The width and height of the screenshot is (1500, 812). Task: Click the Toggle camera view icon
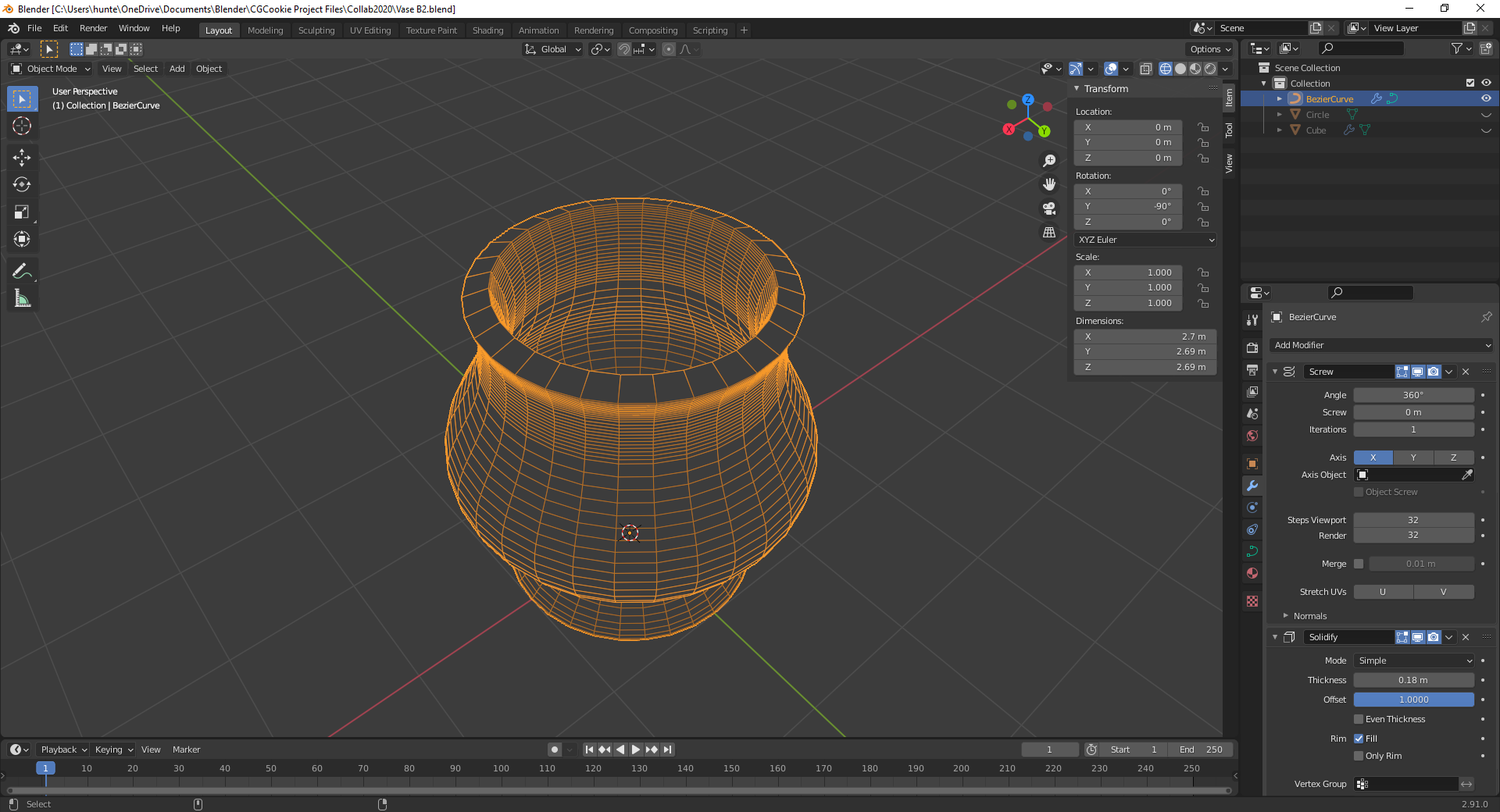tap(1049, 208)
